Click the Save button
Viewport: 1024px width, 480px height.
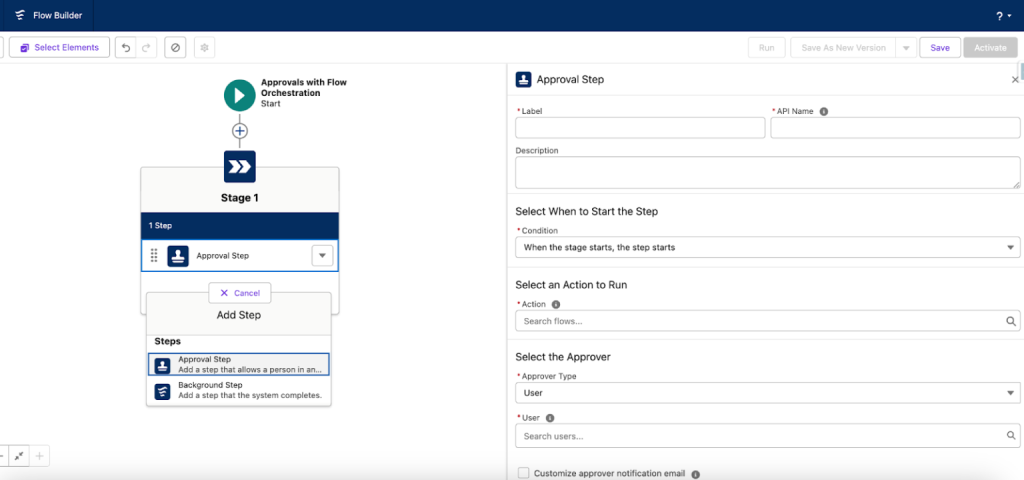coord(940,48)
